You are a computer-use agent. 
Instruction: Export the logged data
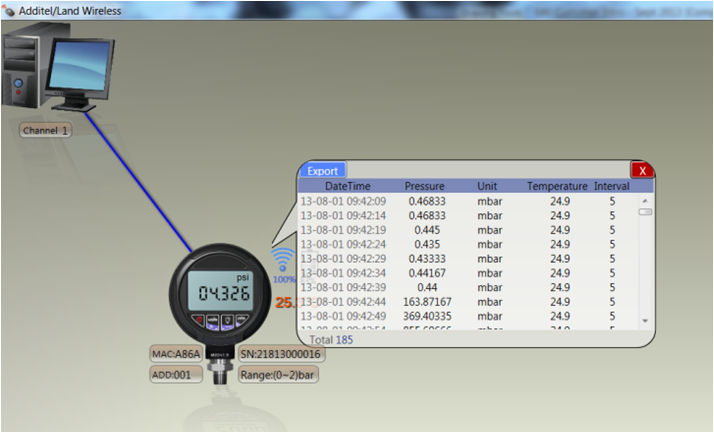click(x=322, y=170)
